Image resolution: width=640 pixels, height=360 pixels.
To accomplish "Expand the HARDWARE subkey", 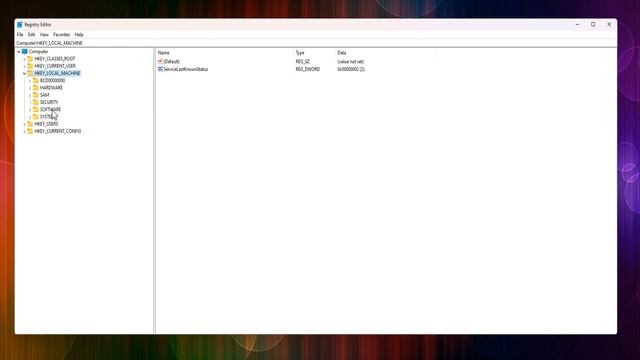I will pyautogui.click(x=30, y=88).
